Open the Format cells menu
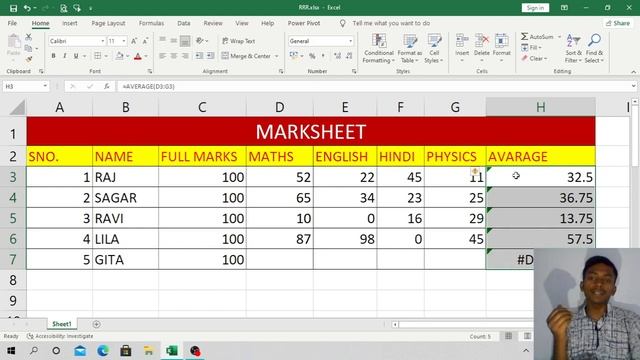Viewport: 640px width, 360px height. (x=502, y=49)
